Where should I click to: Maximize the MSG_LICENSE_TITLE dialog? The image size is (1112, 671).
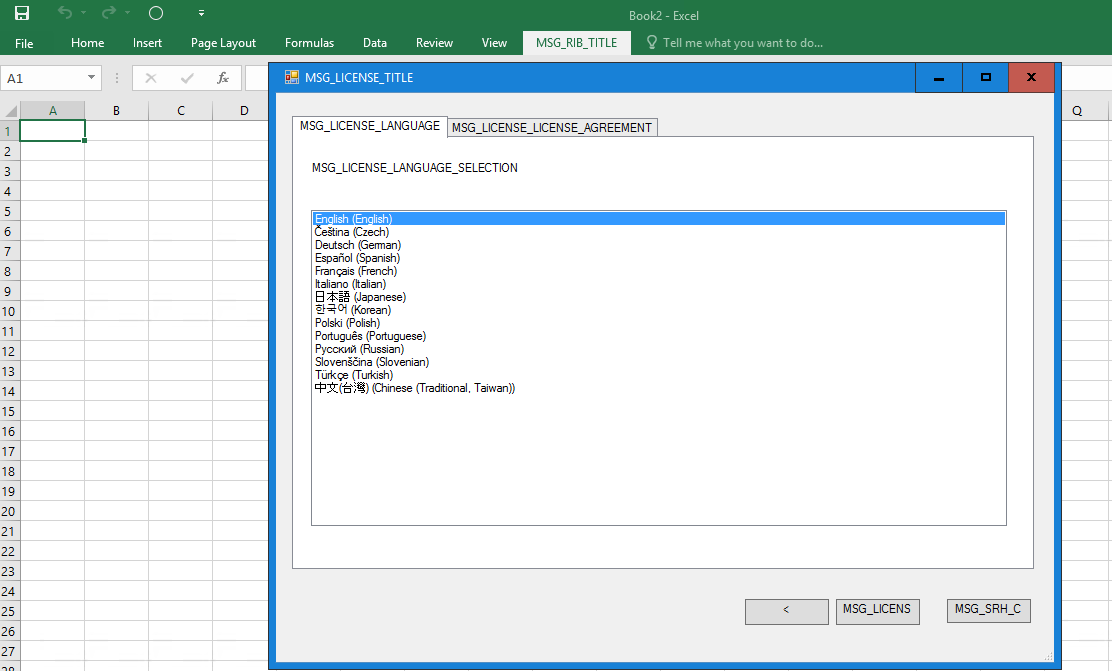985,77
